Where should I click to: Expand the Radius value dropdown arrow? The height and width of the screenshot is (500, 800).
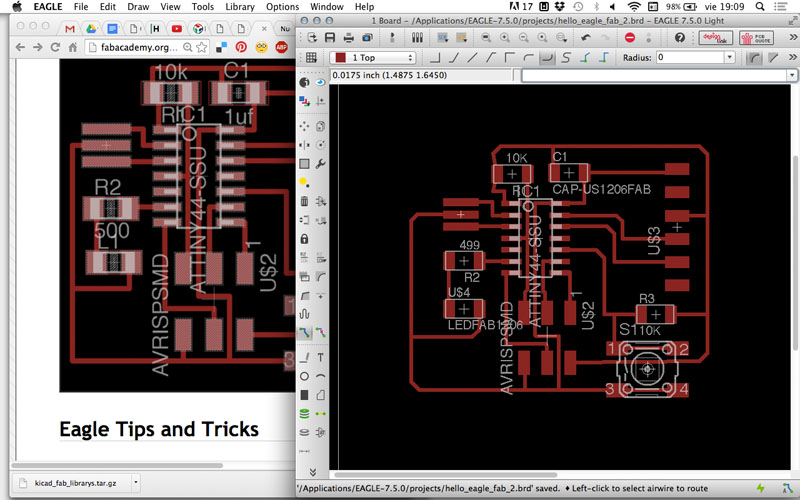click(x=729, y=58)
